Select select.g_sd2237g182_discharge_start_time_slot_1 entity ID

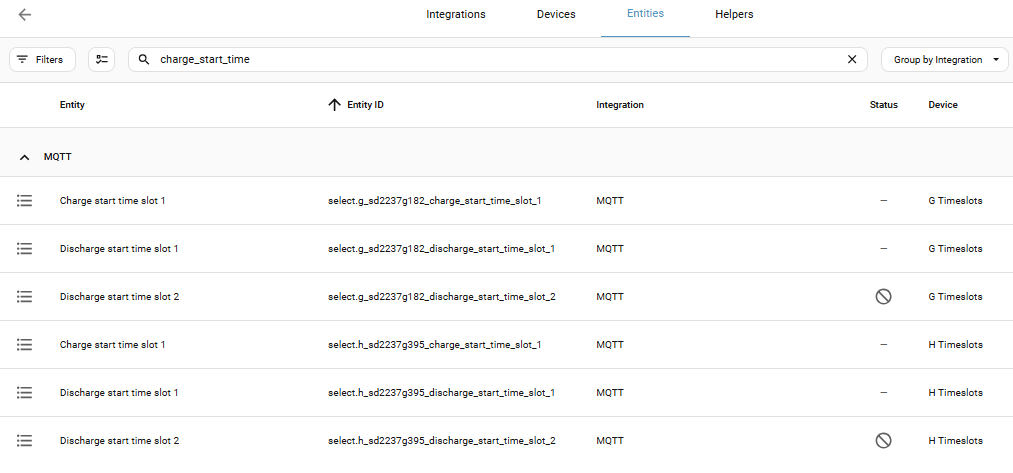[441, 249]
